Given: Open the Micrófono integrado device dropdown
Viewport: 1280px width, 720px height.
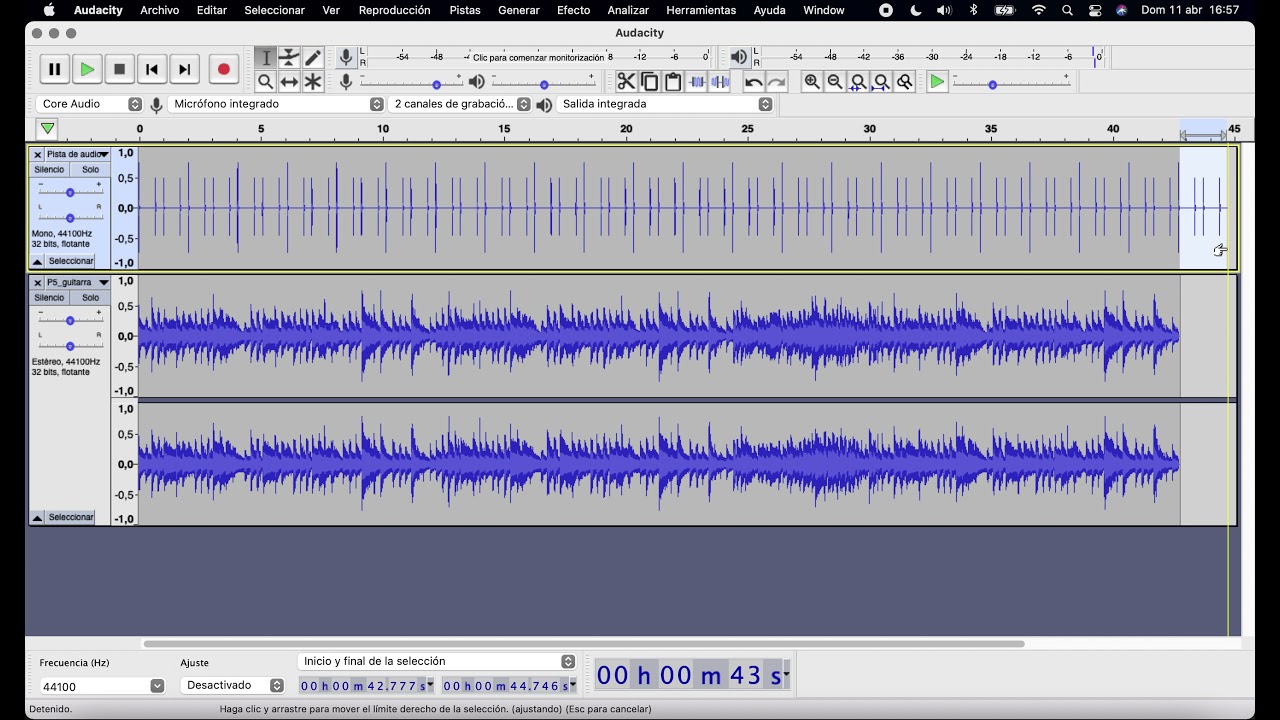Looking at the screenshot, I should (x=277, y=104).
